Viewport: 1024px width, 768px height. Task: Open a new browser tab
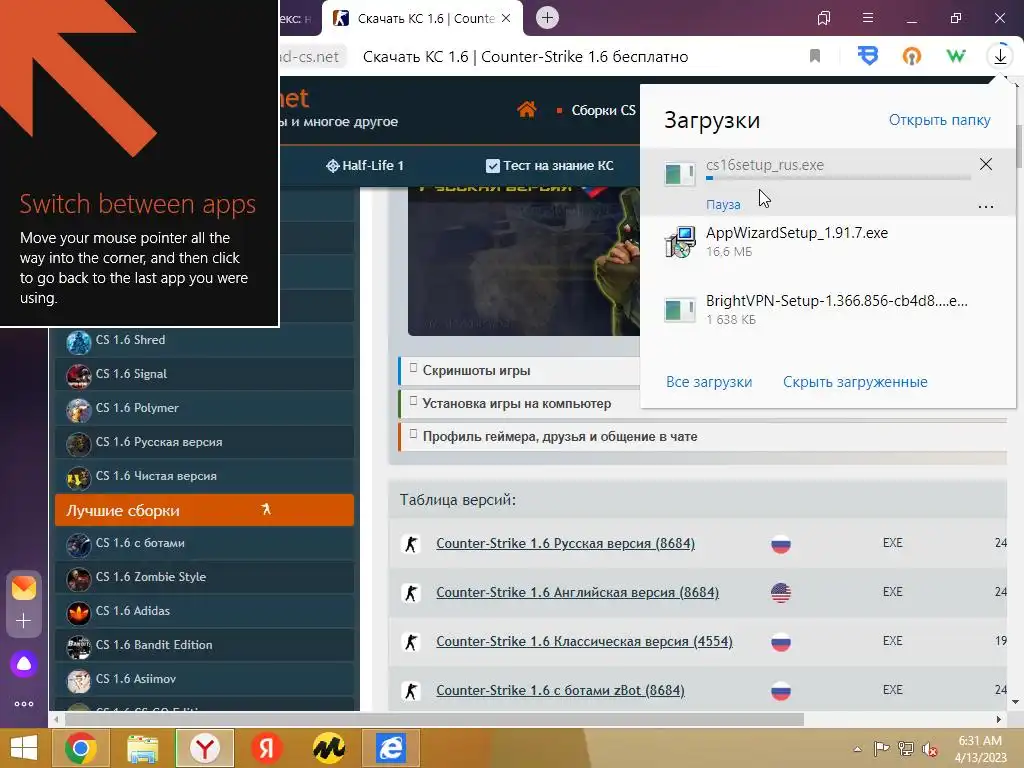(x=547, y=18)
